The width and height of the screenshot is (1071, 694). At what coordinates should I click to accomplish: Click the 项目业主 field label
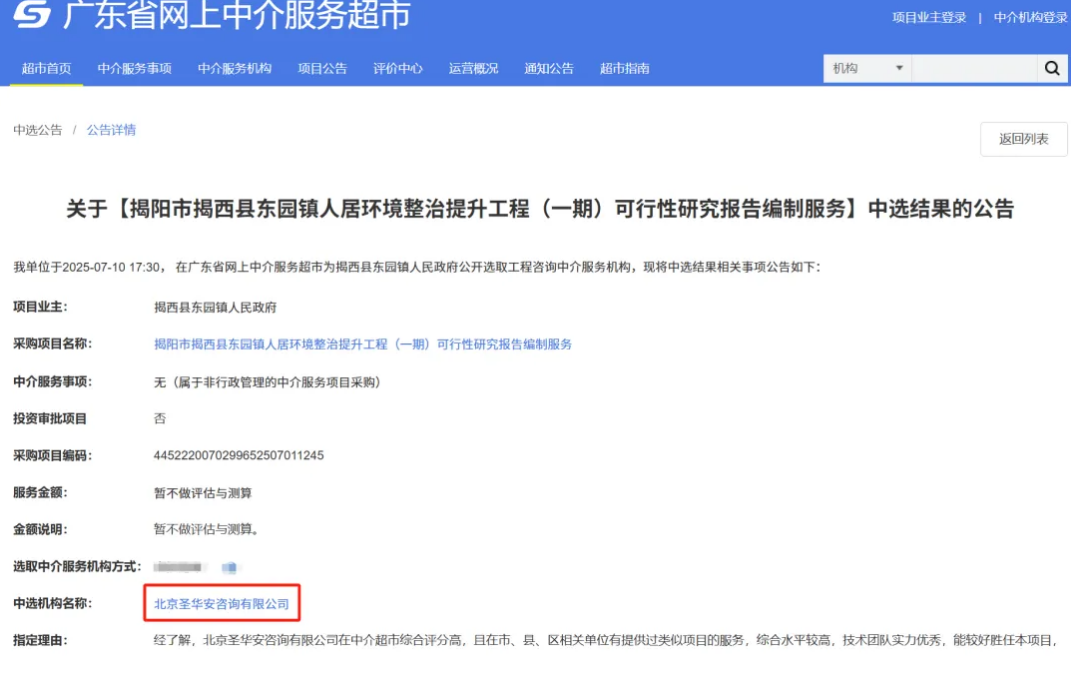click(40, 307)
